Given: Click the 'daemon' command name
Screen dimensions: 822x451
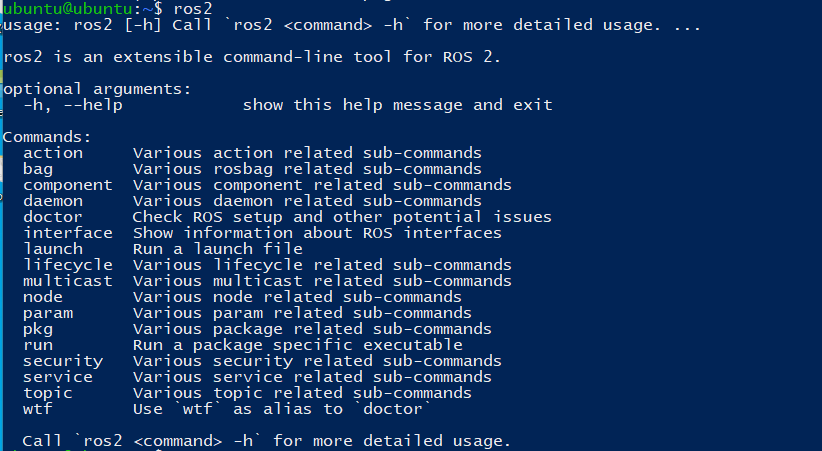Looking at the screenshot, I should (x=52, y=201).
